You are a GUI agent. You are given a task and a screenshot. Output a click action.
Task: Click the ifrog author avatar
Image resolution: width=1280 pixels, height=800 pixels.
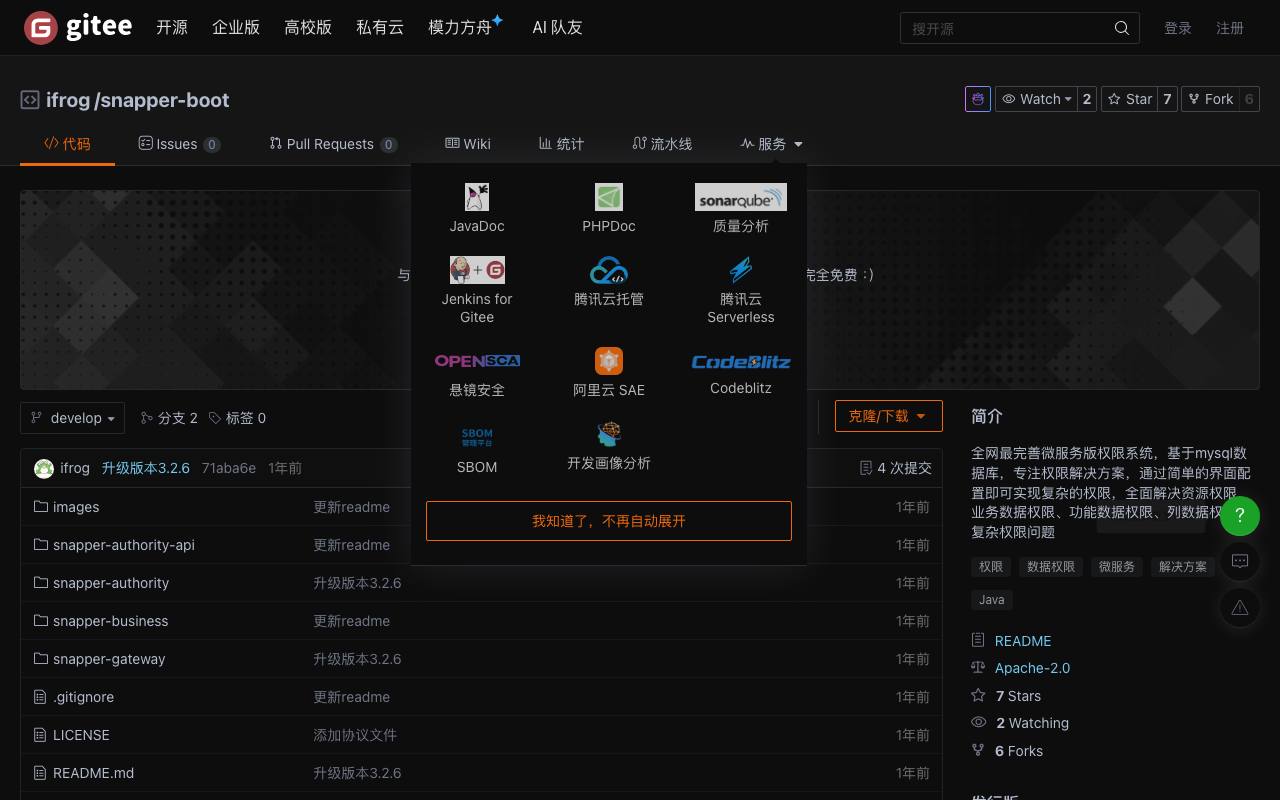[44, 468]
